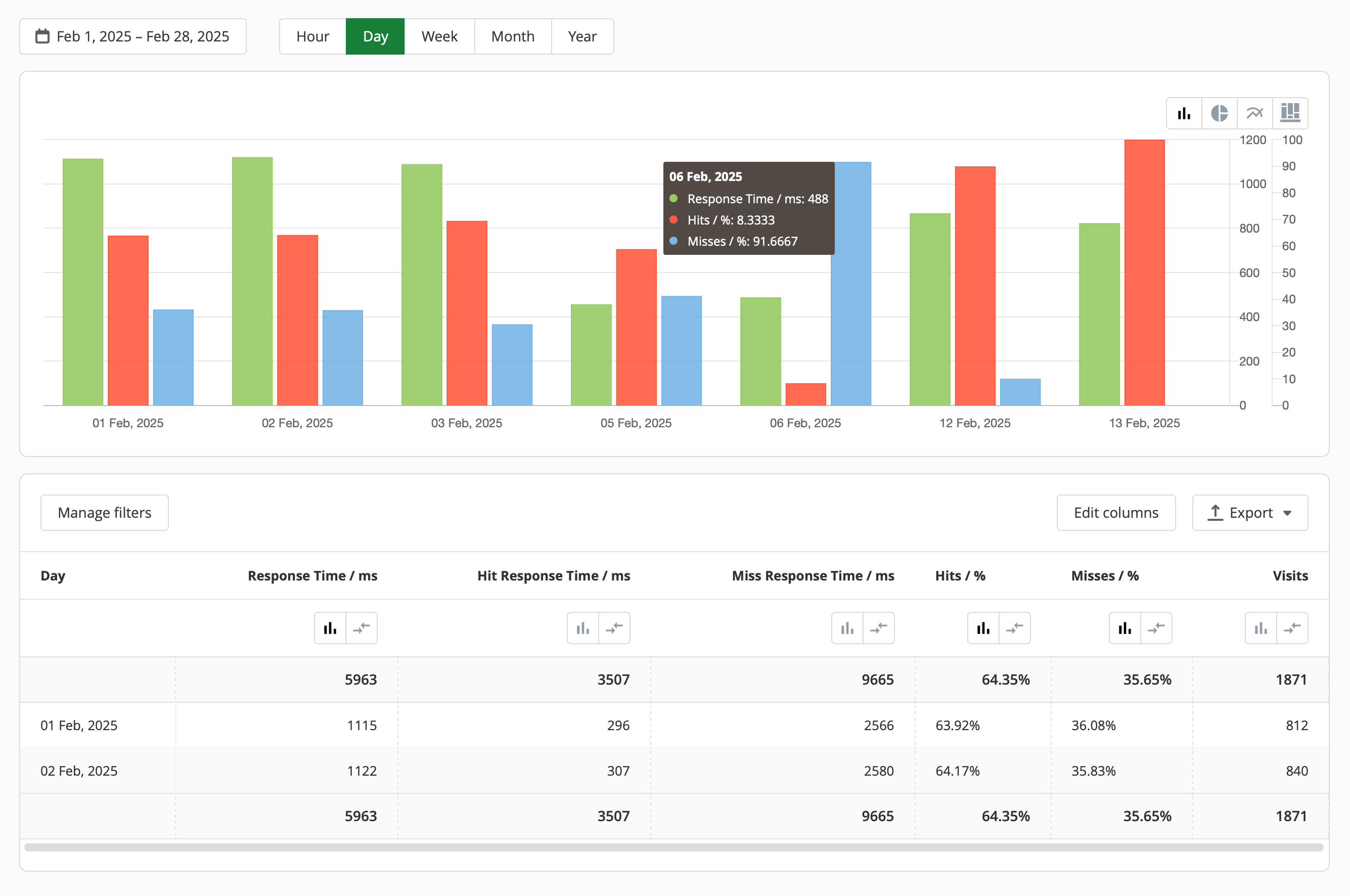Click the Manage filters button
This screenshot has height=896, width=1350.
click(x=104, y=513)
